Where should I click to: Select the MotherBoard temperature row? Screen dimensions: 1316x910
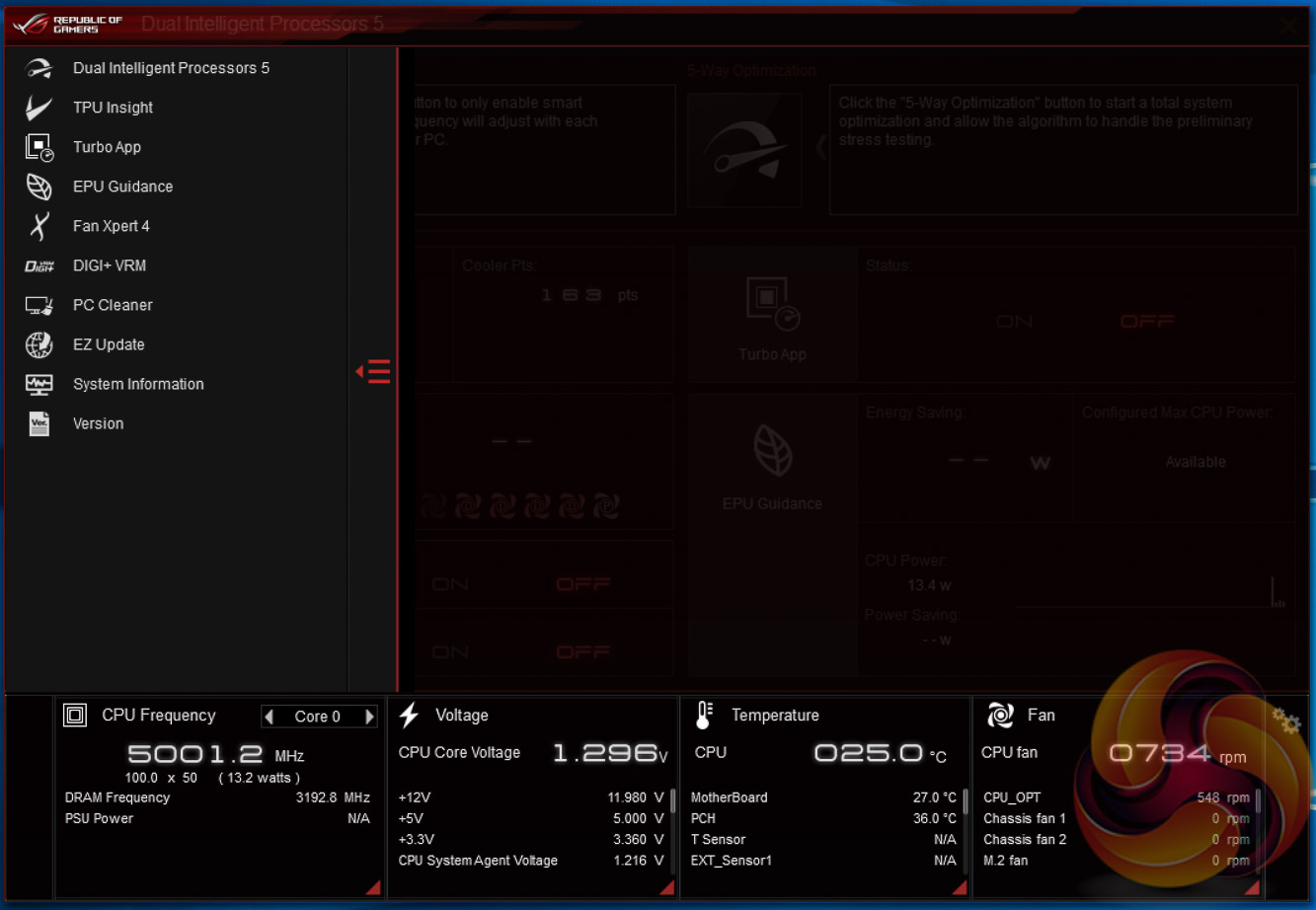coord(823,797)
